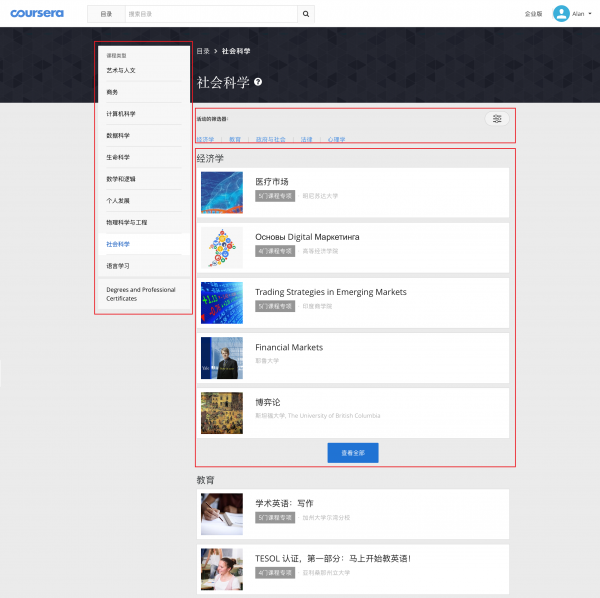600x598 pixels.
Task: Click the 4门课程专项 badge under TESOL
Action: pyautogui.click(x=275, y=572)
